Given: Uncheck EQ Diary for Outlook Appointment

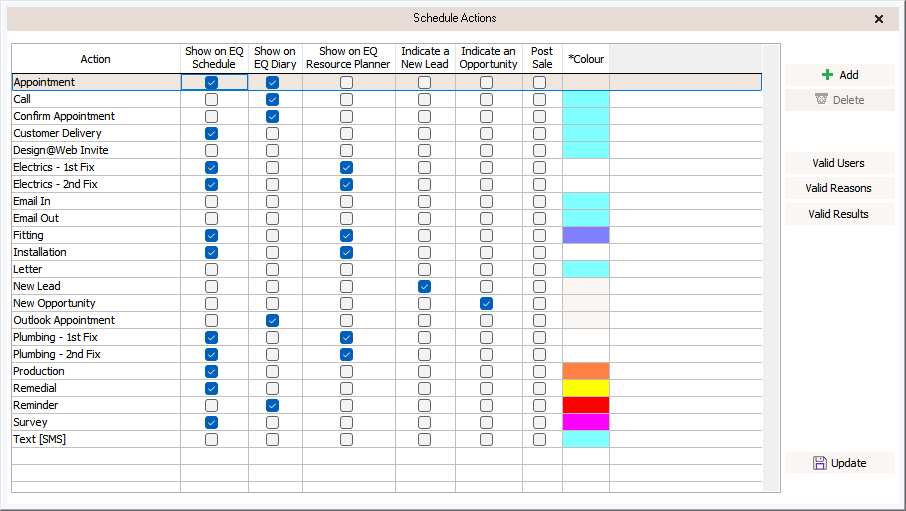Looking at the screenshot, I should coord(273,321).
